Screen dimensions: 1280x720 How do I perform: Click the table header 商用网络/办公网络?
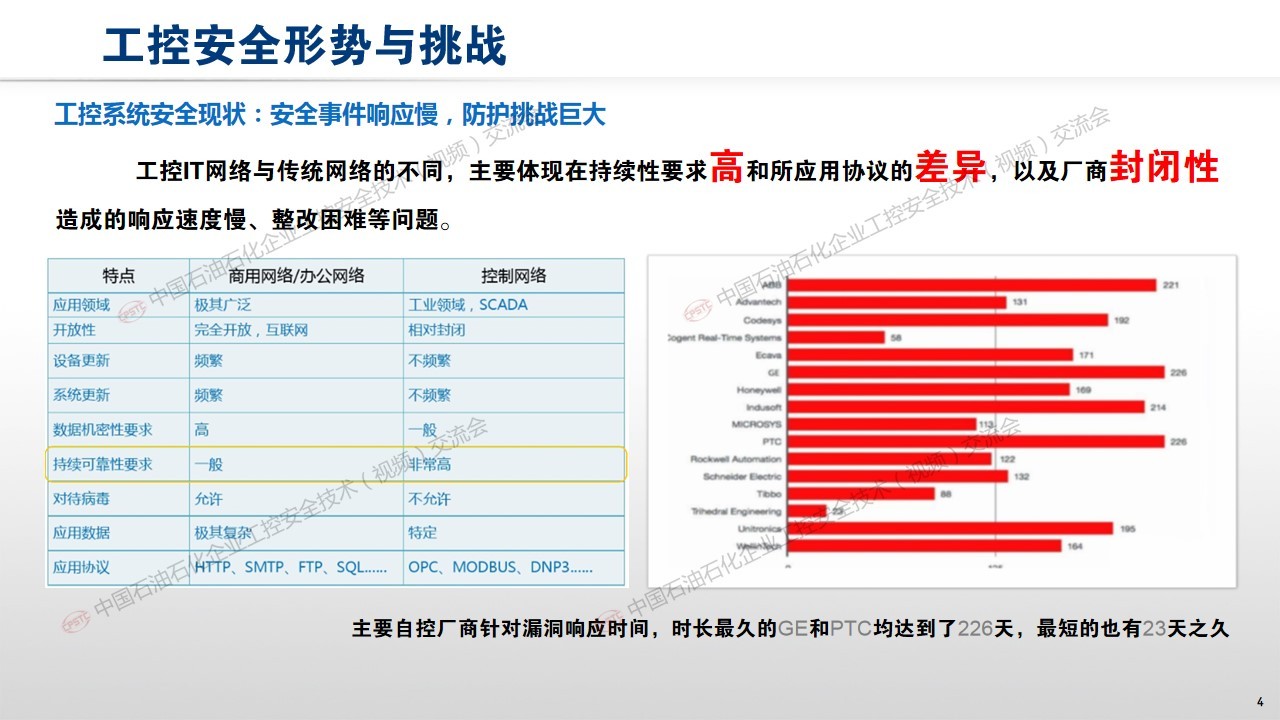coord(296,276)
